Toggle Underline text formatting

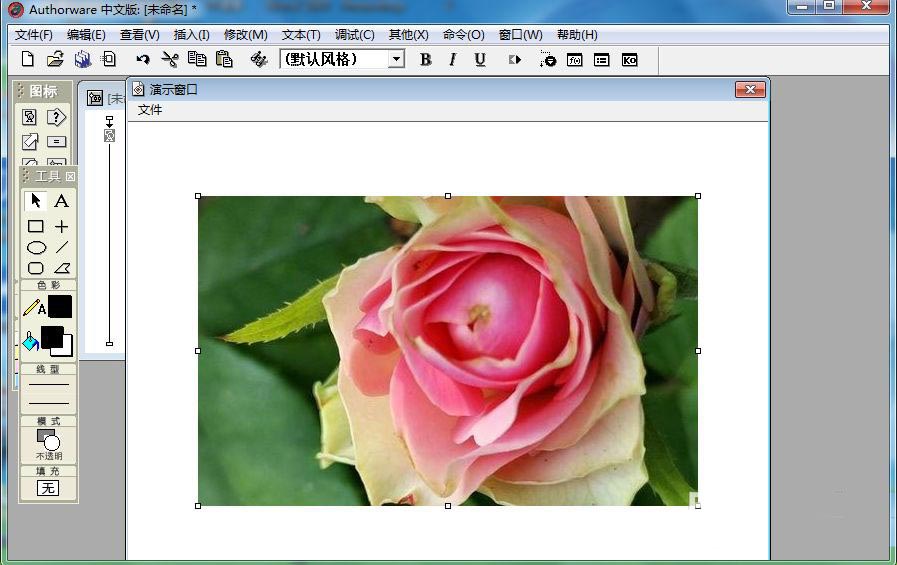point(480,60)
